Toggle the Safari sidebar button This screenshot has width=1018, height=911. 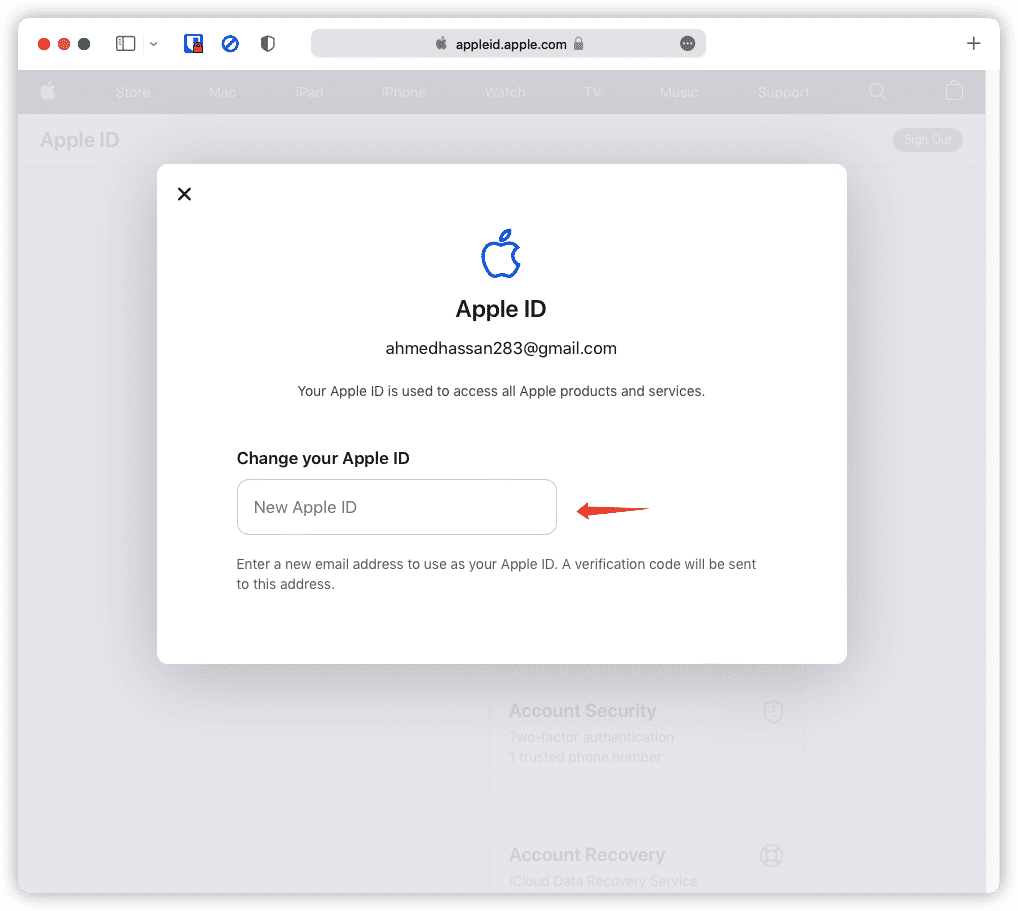[125, 44]
